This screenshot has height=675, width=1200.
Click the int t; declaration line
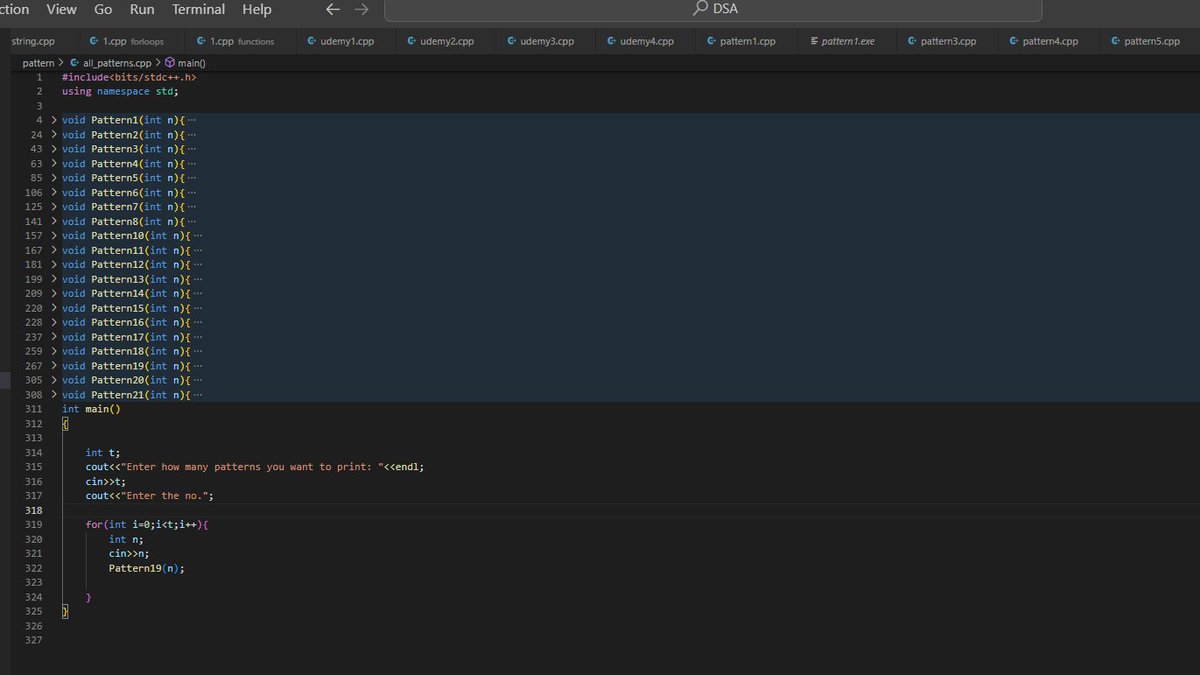point(102,453)
